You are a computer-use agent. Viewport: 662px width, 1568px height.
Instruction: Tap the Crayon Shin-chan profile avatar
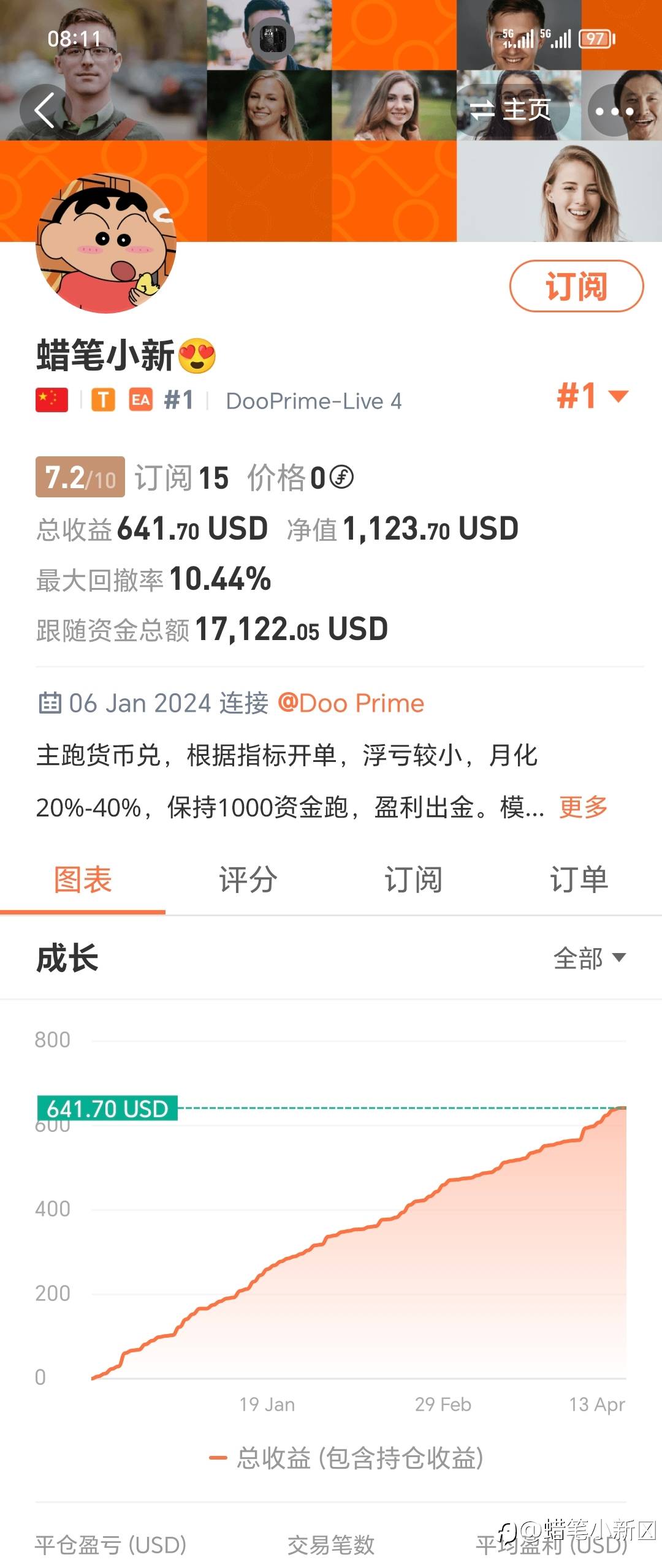click(x=106, y=244)
